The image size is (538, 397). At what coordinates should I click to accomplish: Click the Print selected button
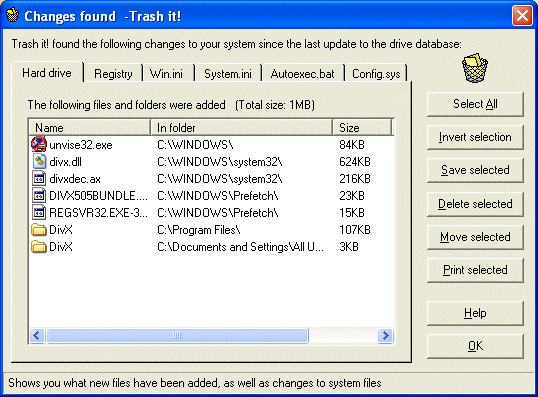[475, 270]
